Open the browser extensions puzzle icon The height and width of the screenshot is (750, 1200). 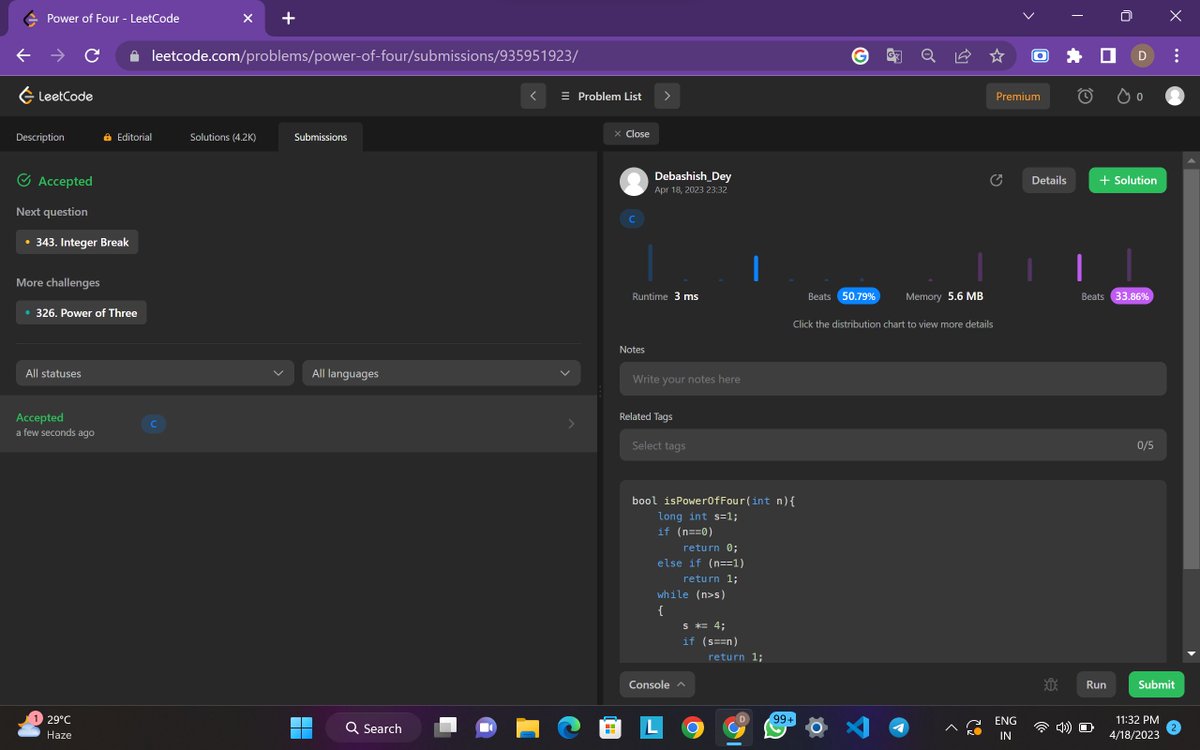click(x=1074, y=57)
